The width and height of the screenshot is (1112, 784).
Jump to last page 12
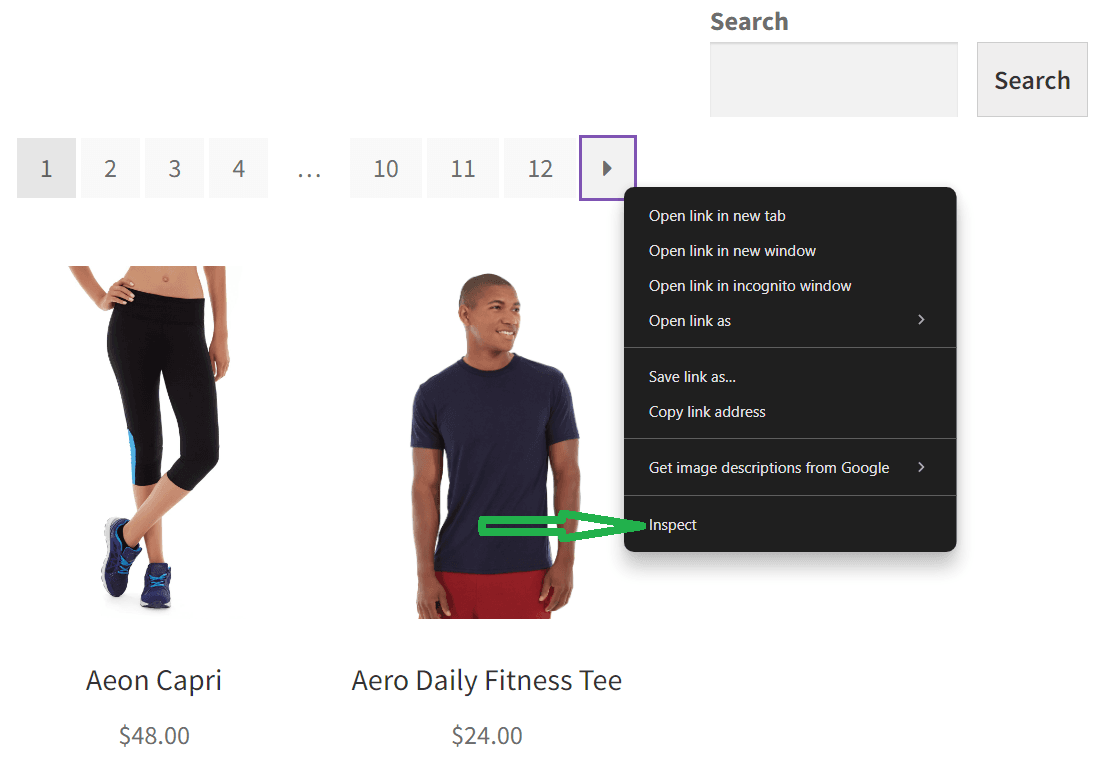pyautogui.click(x=540, y=168)
